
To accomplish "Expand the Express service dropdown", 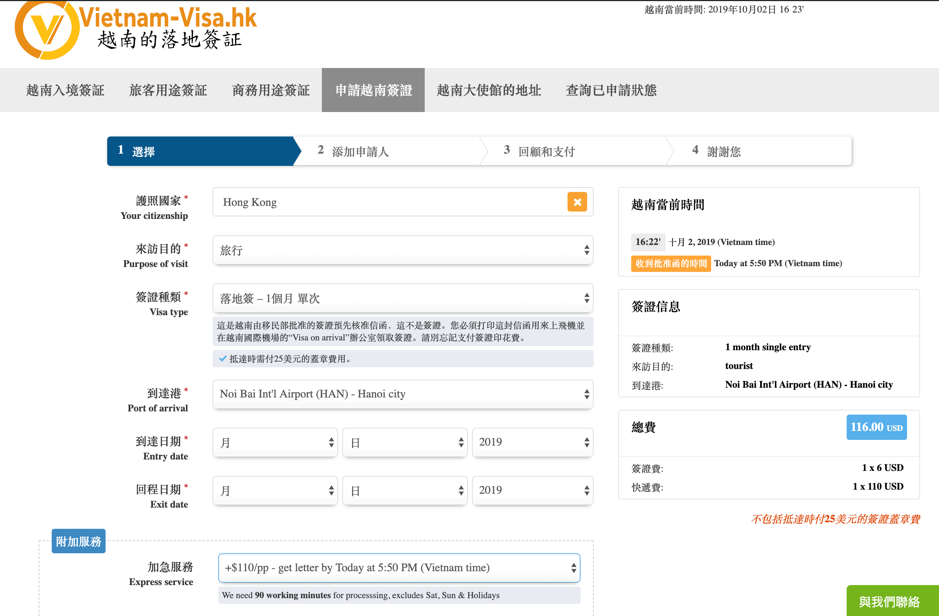I will [399, 568].
